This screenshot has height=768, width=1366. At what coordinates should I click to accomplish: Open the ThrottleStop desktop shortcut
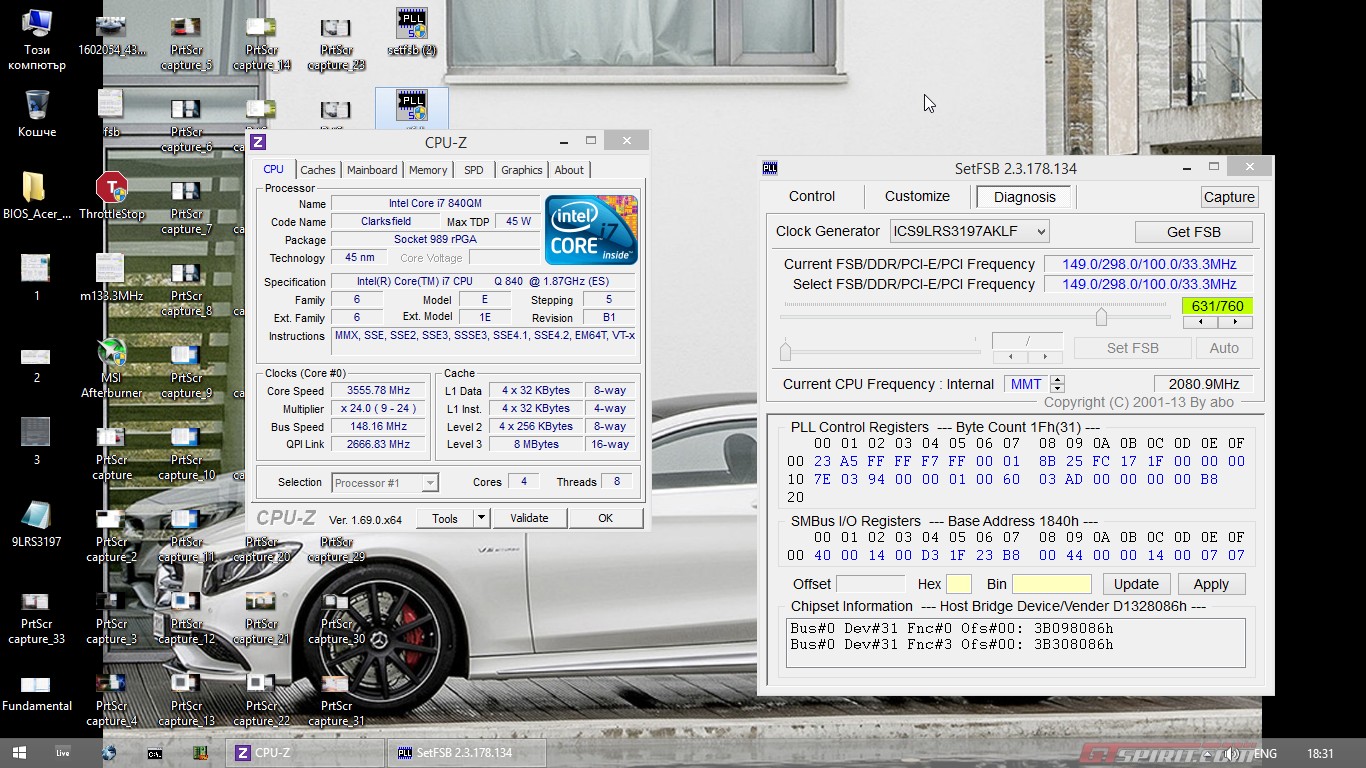pos(111,189)
